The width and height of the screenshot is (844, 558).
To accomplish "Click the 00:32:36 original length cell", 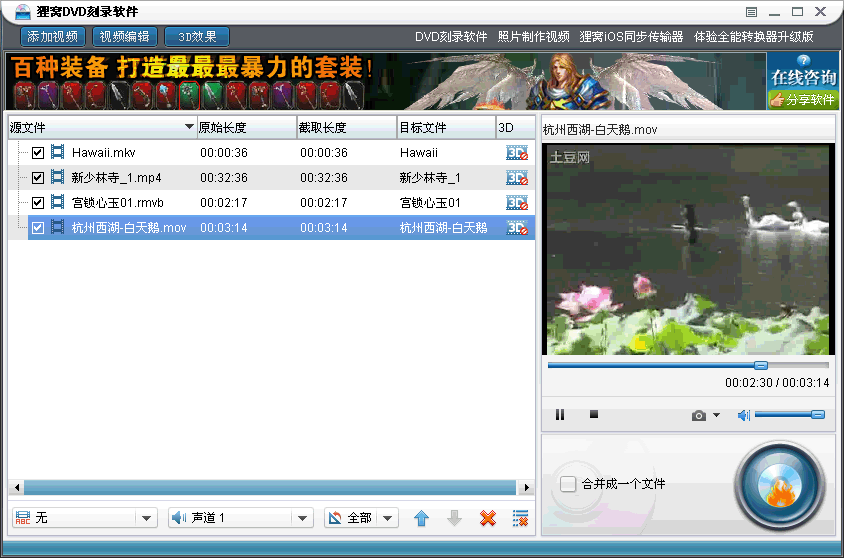I will click(224, 178).
